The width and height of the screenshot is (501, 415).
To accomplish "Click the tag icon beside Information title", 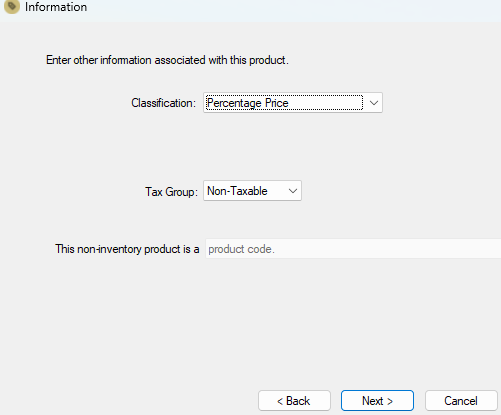I will [12, 6].
